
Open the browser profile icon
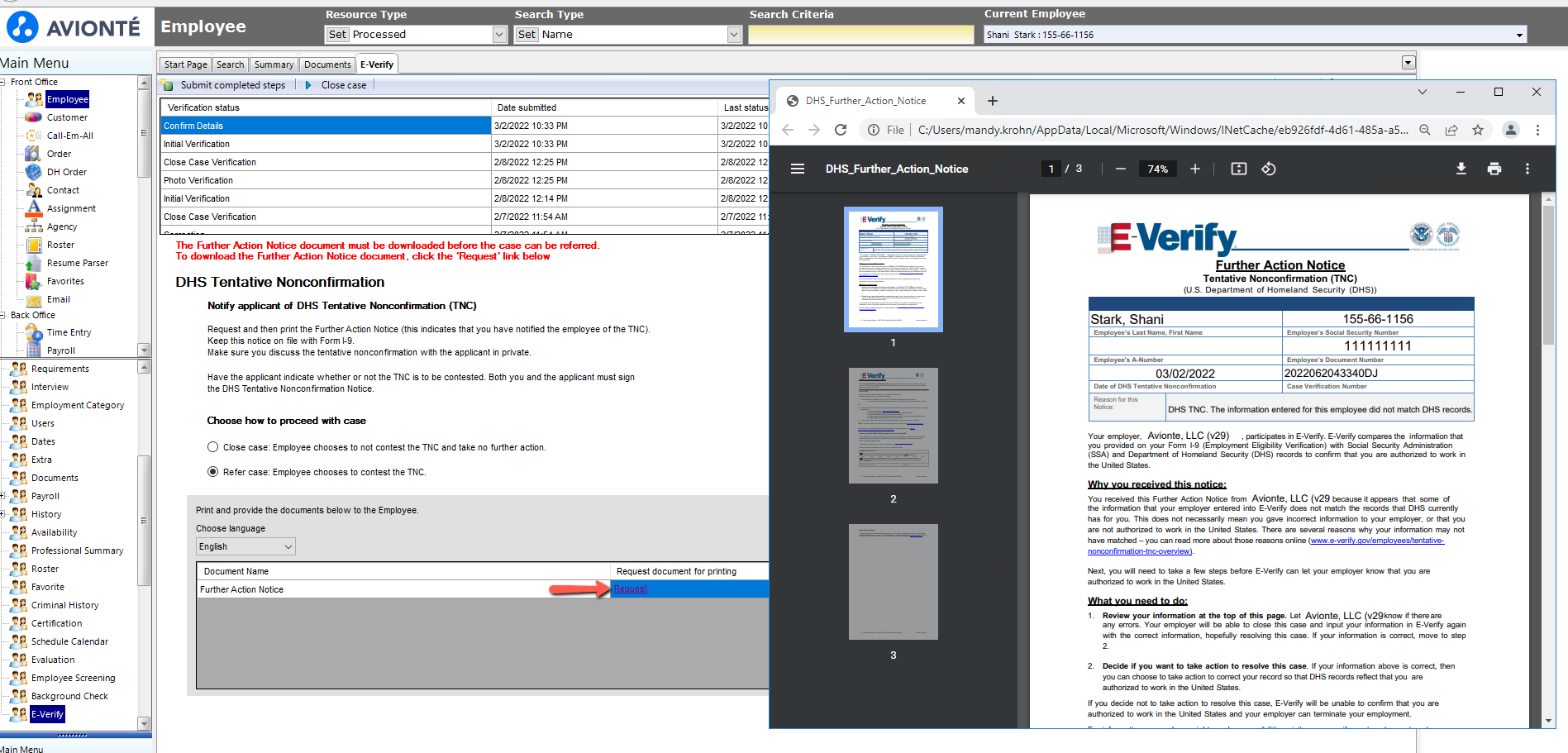[x=1511, y=130]
